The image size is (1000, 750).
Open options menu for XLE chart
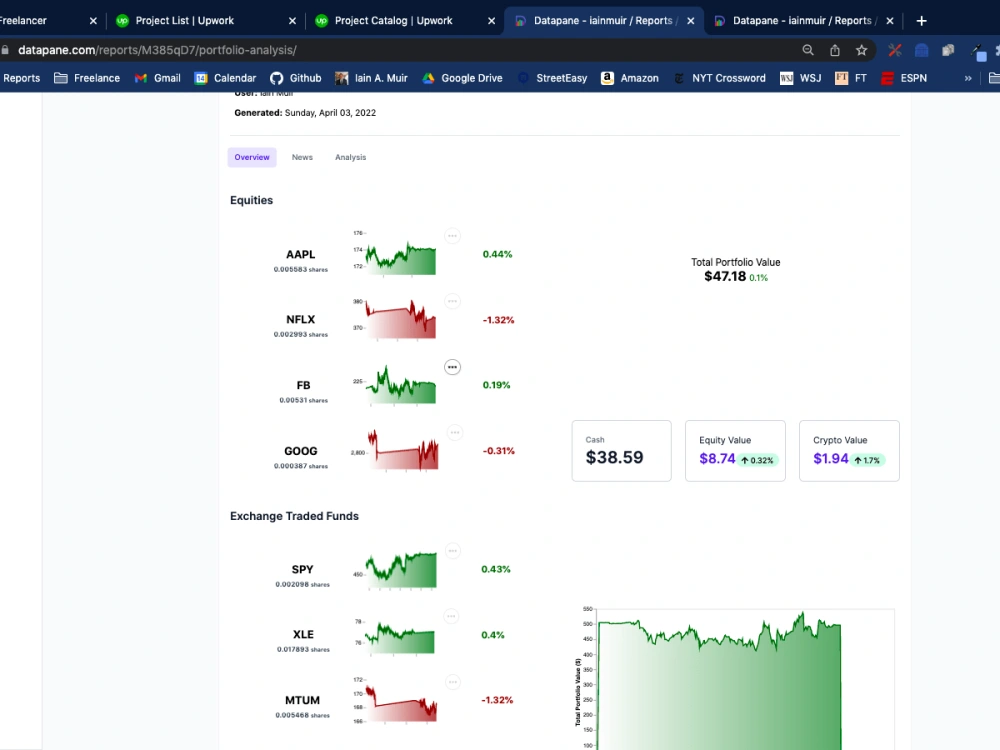[451, 617]
